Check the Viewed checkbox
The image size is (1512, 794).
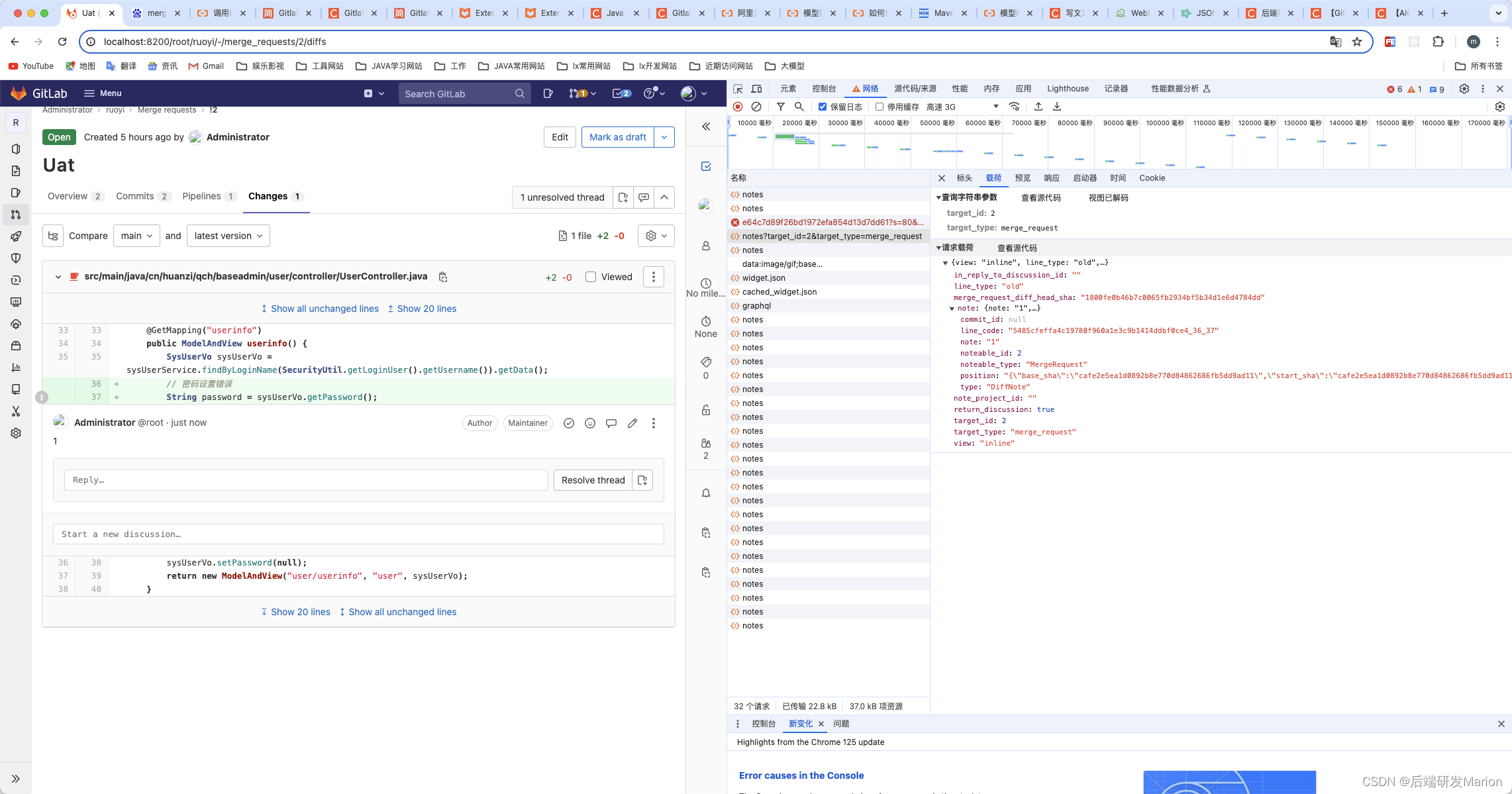(x=591, y=277)
